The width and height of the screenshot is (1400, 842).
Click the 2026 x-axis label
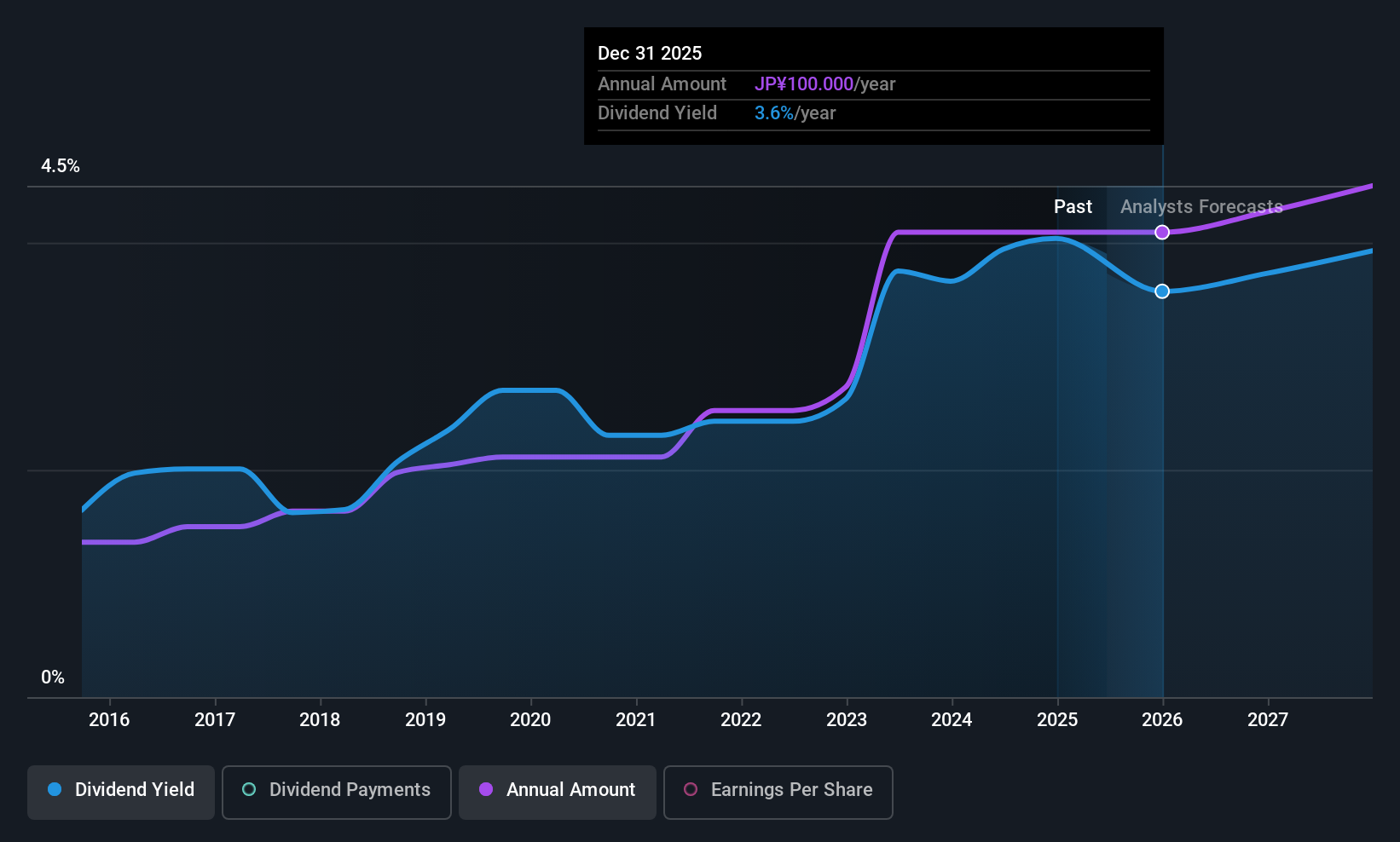tap(1162, 720)
